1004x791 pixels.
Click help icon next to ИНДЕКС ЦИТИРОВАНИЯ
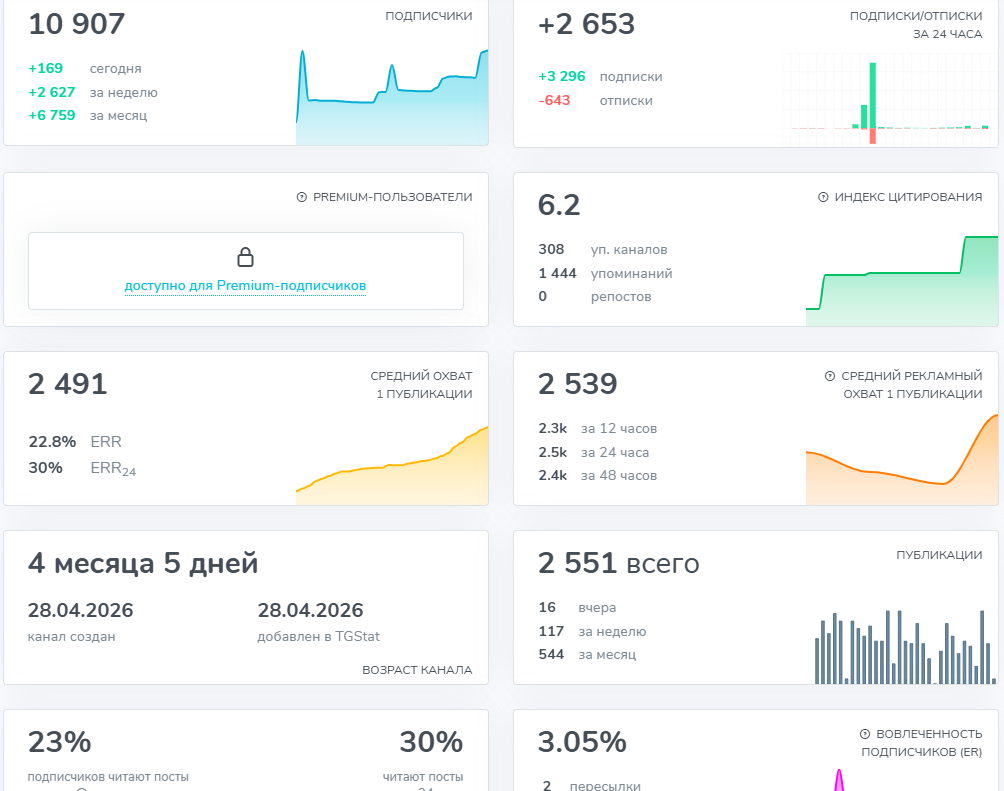click(x=823, y=197)
